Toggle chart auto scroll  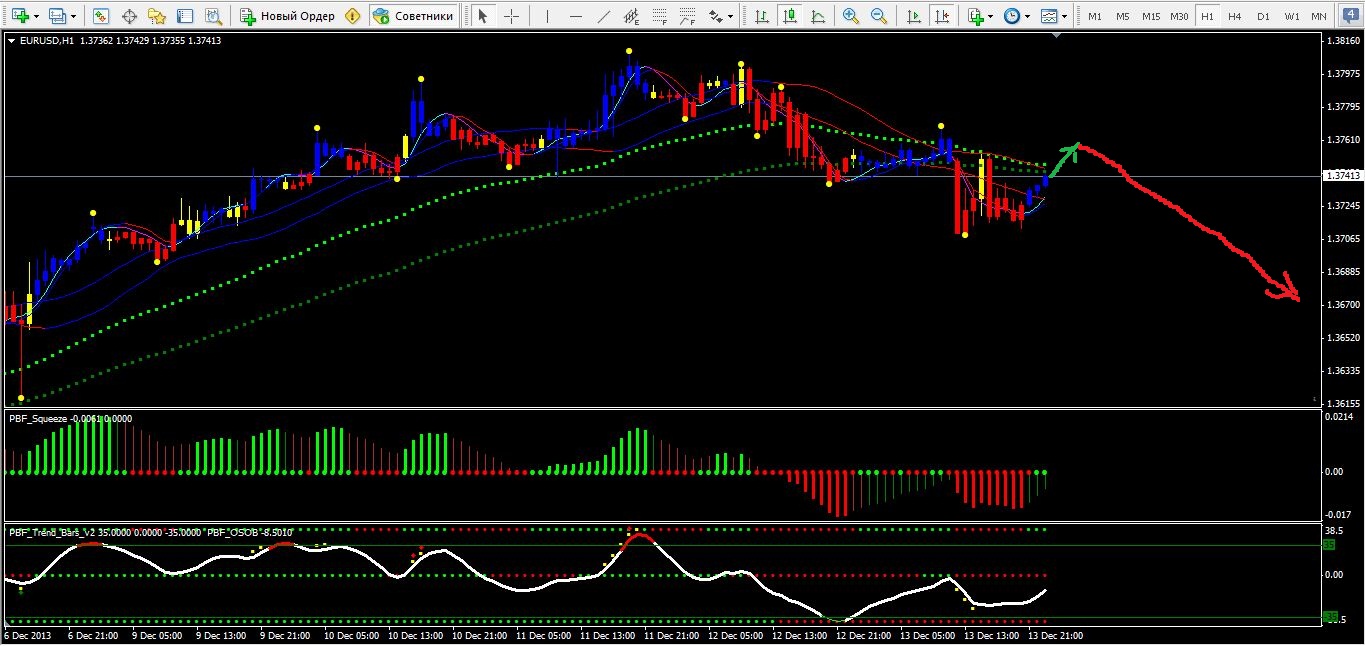click(x=913, y=16)
